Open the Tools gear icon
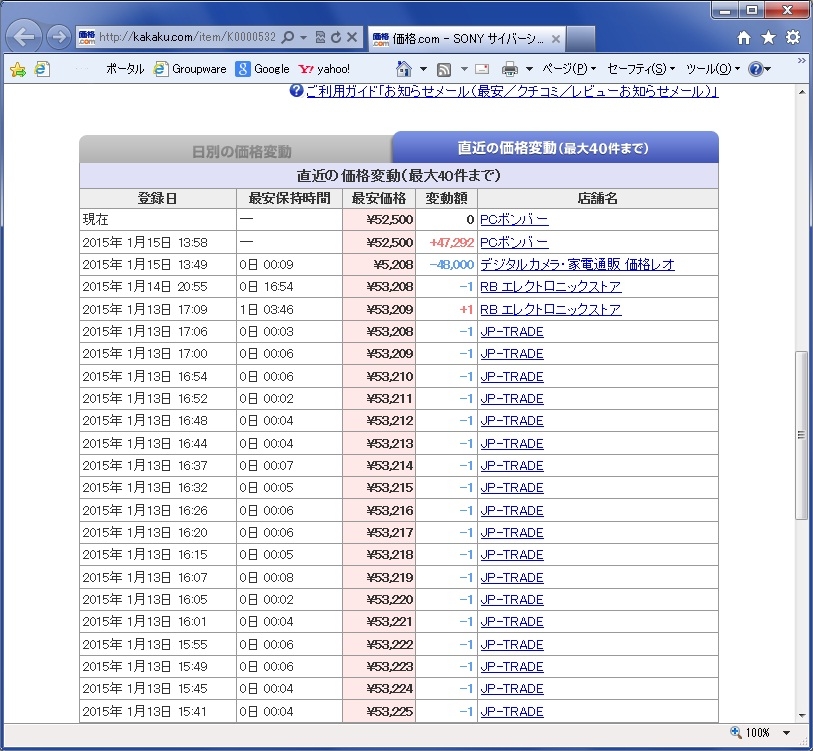This screenshot has height=751, width=813. (x=793, y=37)
